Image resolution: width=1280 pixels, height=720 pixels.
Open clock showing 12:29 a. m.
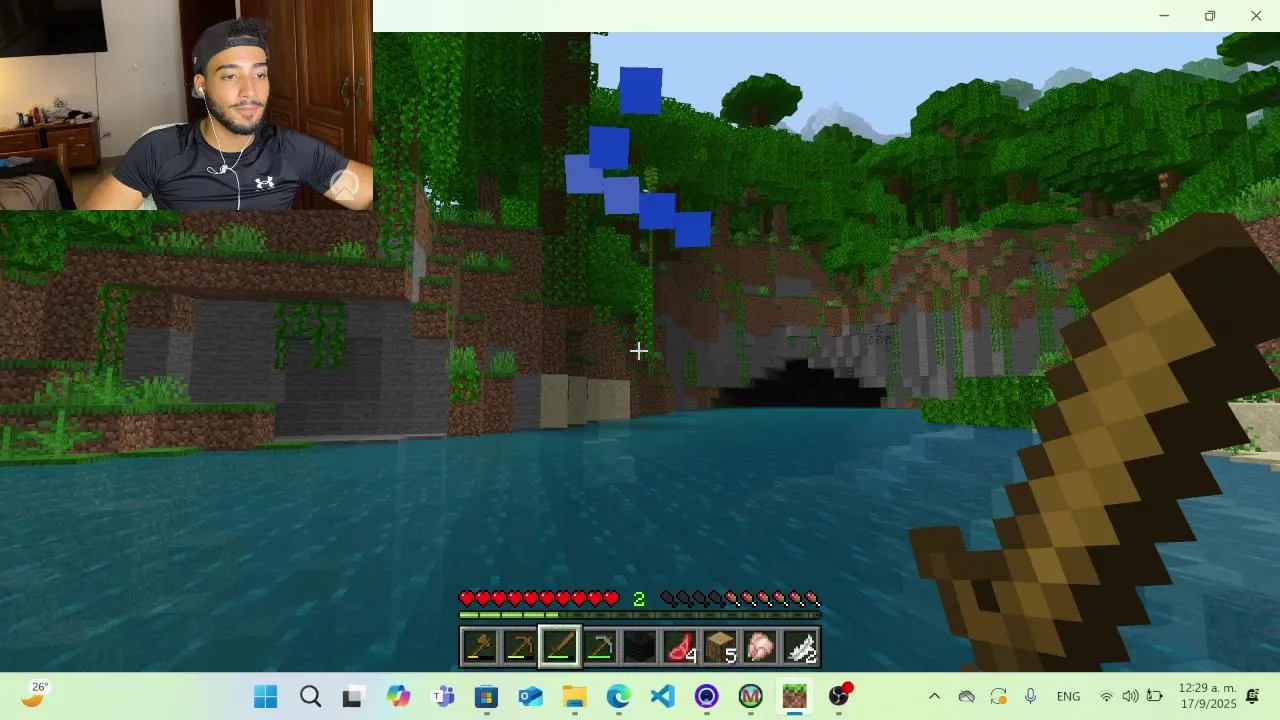point(1207,696)
